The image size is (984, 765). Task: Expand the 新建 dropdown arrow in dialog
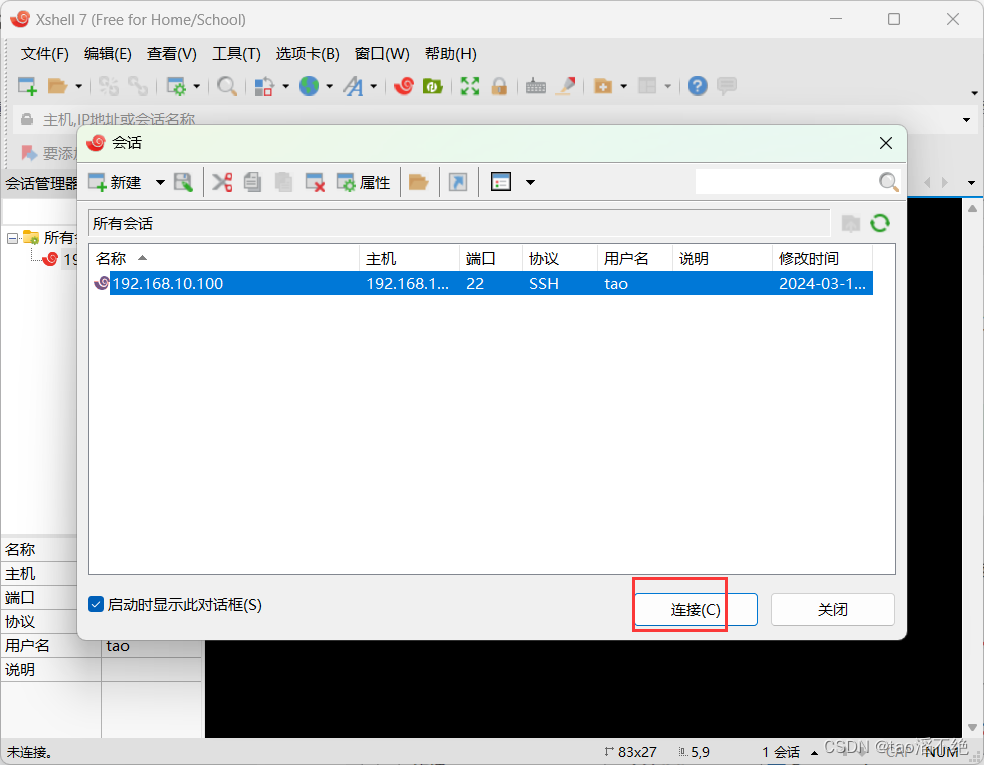[160, 183]
